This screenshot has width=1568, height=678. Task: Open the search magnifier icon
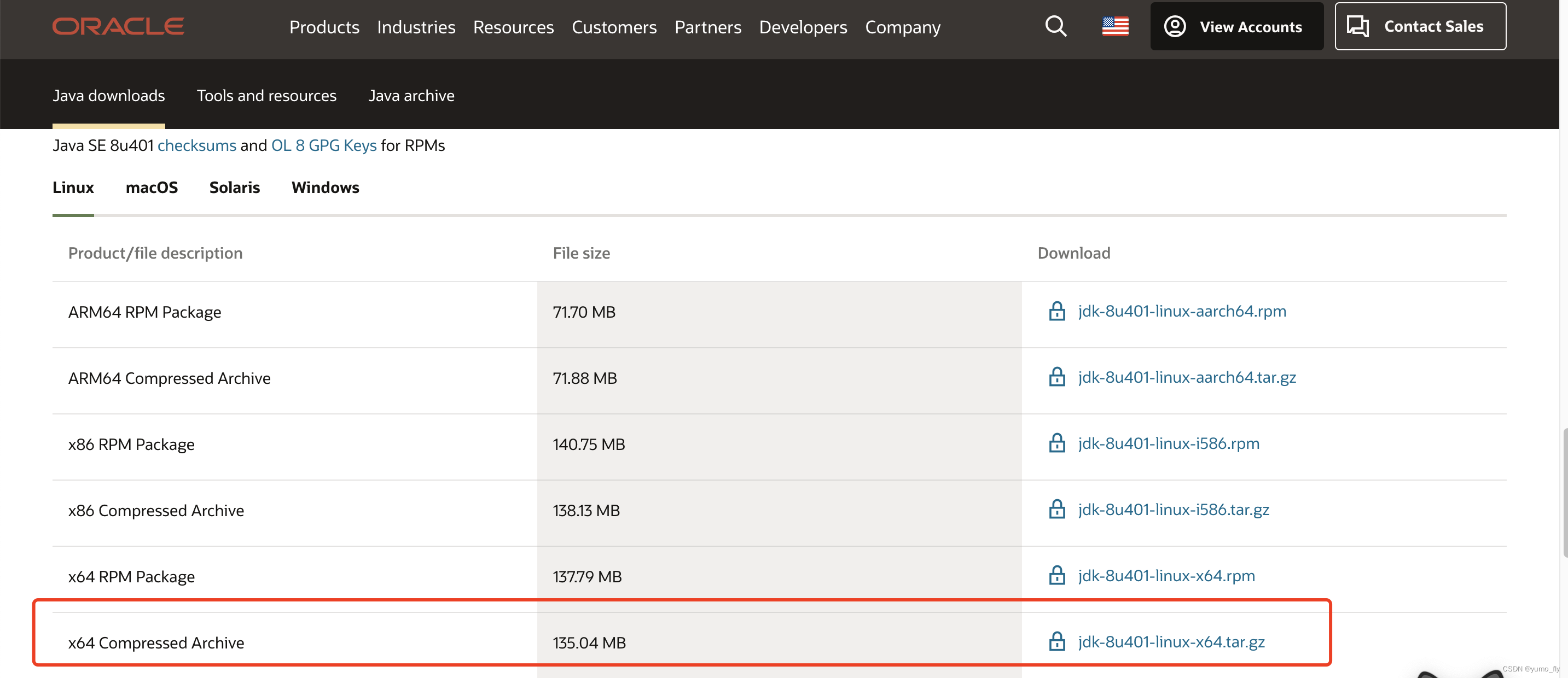[1055, 26]
